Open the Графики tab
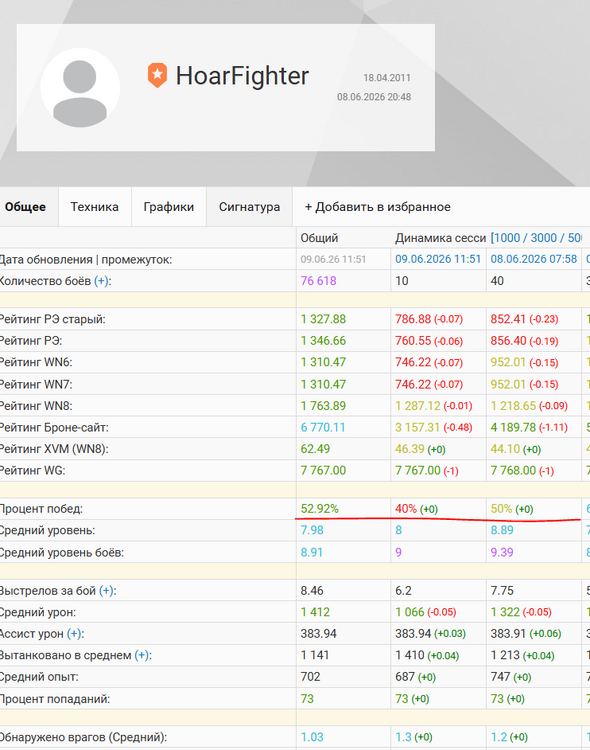Viewport: 590px width, 750px height. coord(168,207)
